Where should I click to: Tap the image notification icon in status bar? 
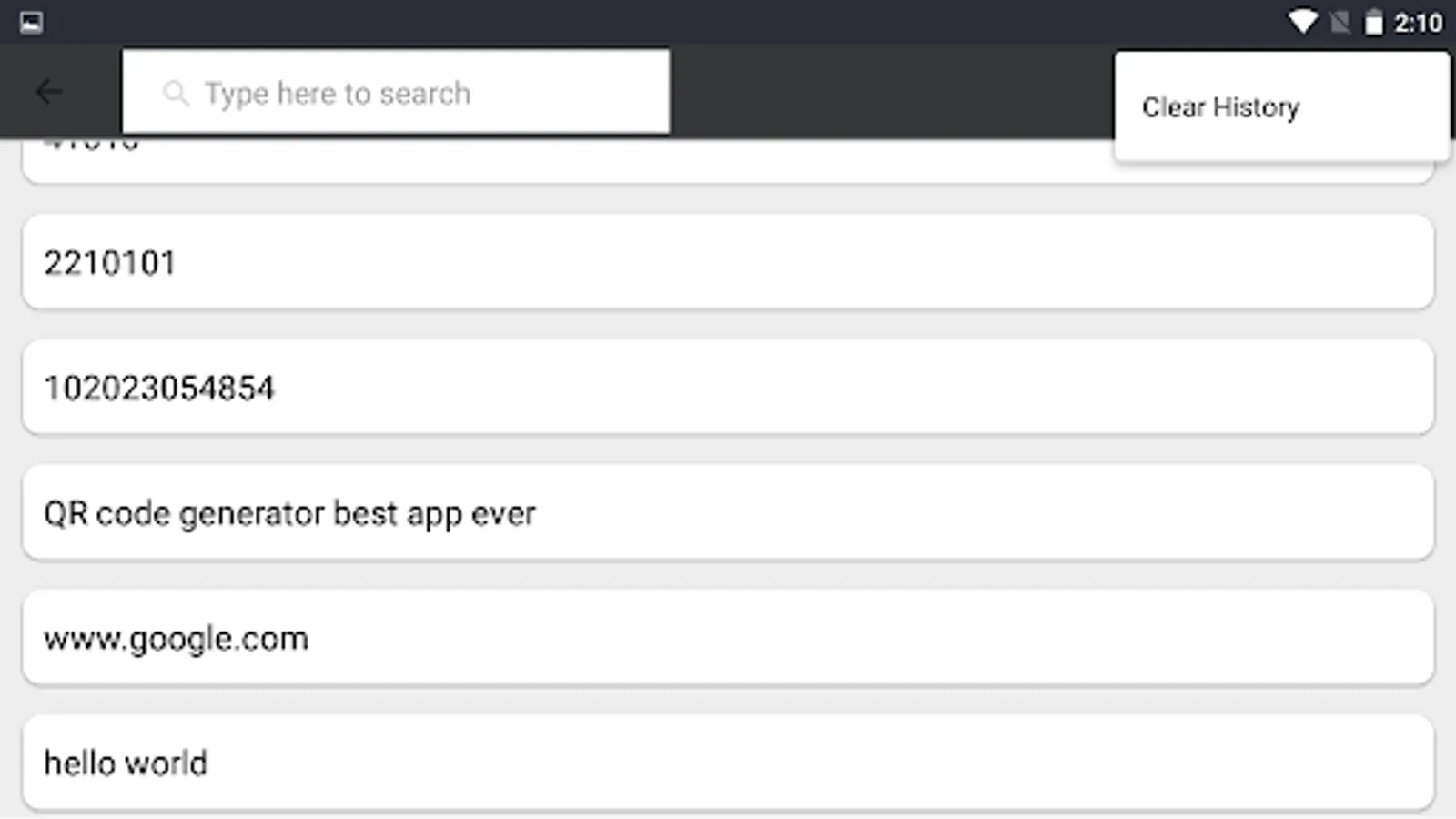[31, 22]
